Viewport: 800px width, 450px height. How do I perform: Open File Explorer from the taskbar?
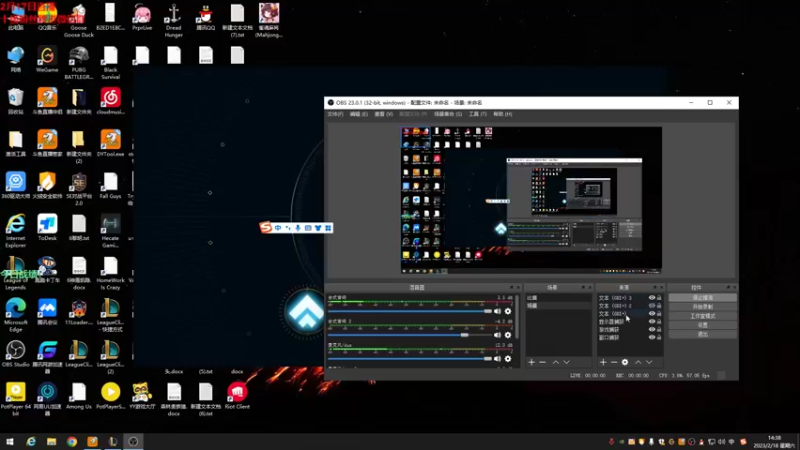pos(52,442)
